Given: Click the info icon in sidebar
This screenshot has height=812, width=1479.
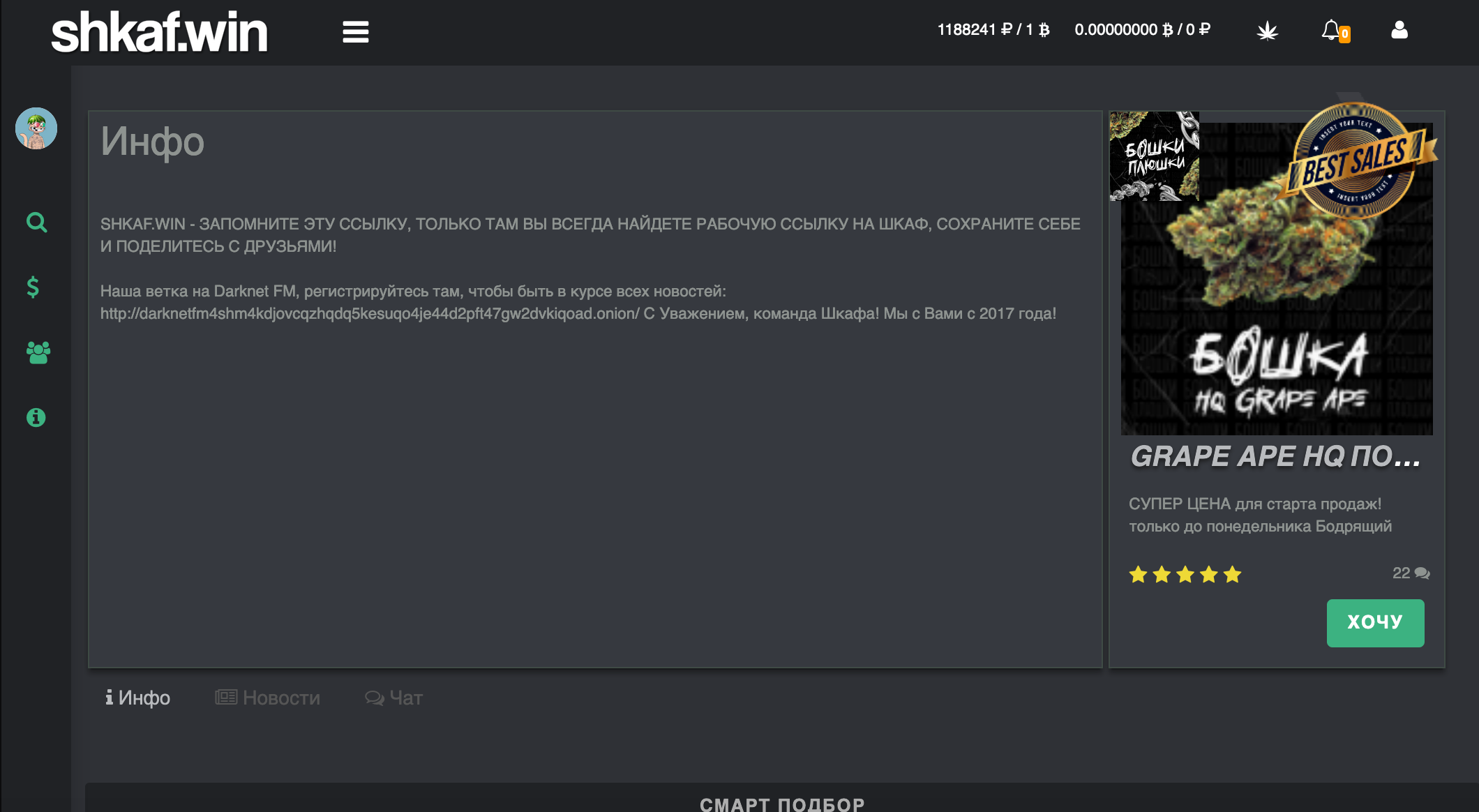Looking at the screenshot, I should click(36, 417).
